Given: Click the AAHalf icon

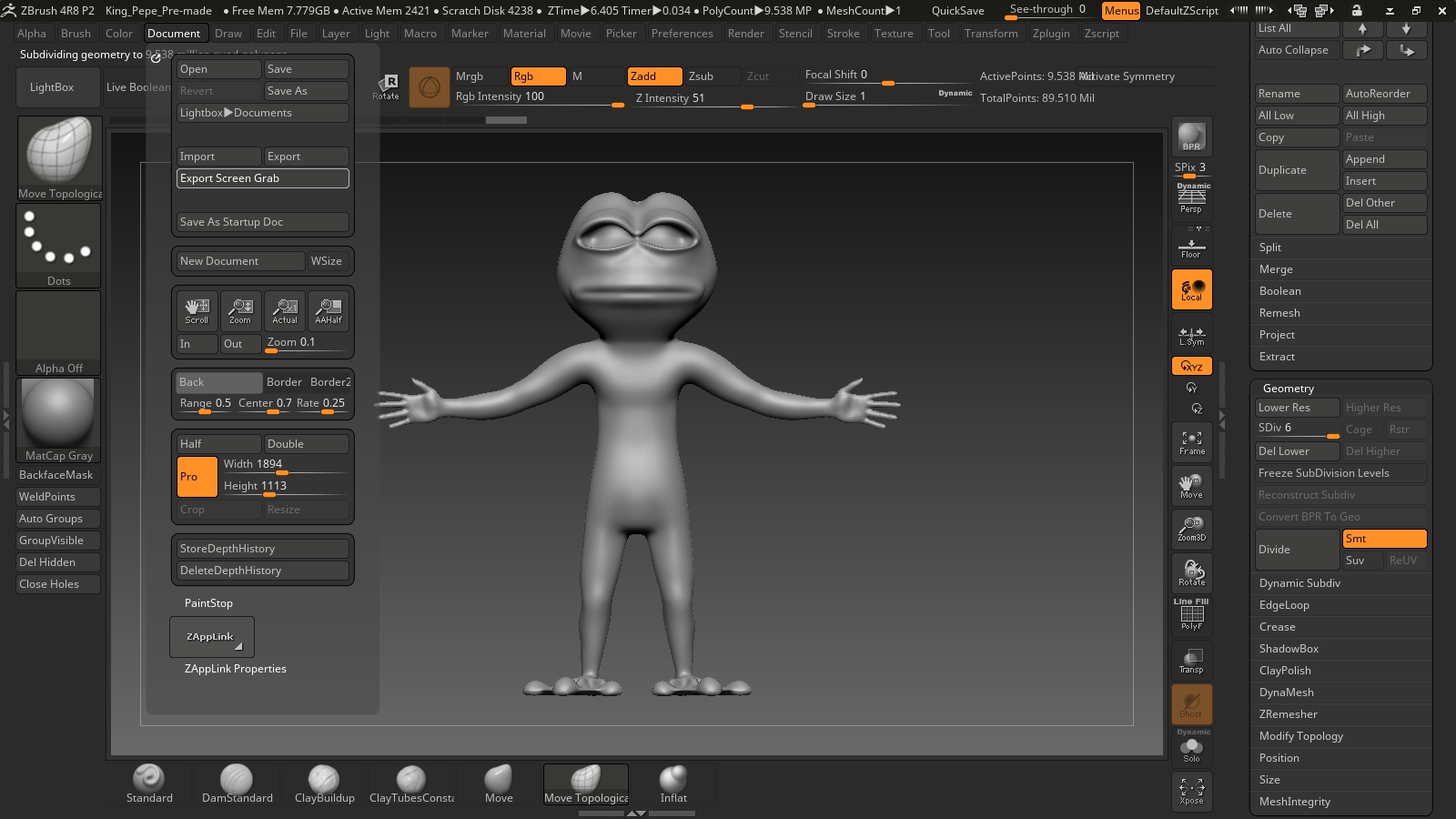Looking at the screenshot, I should [x=329, y=310].
